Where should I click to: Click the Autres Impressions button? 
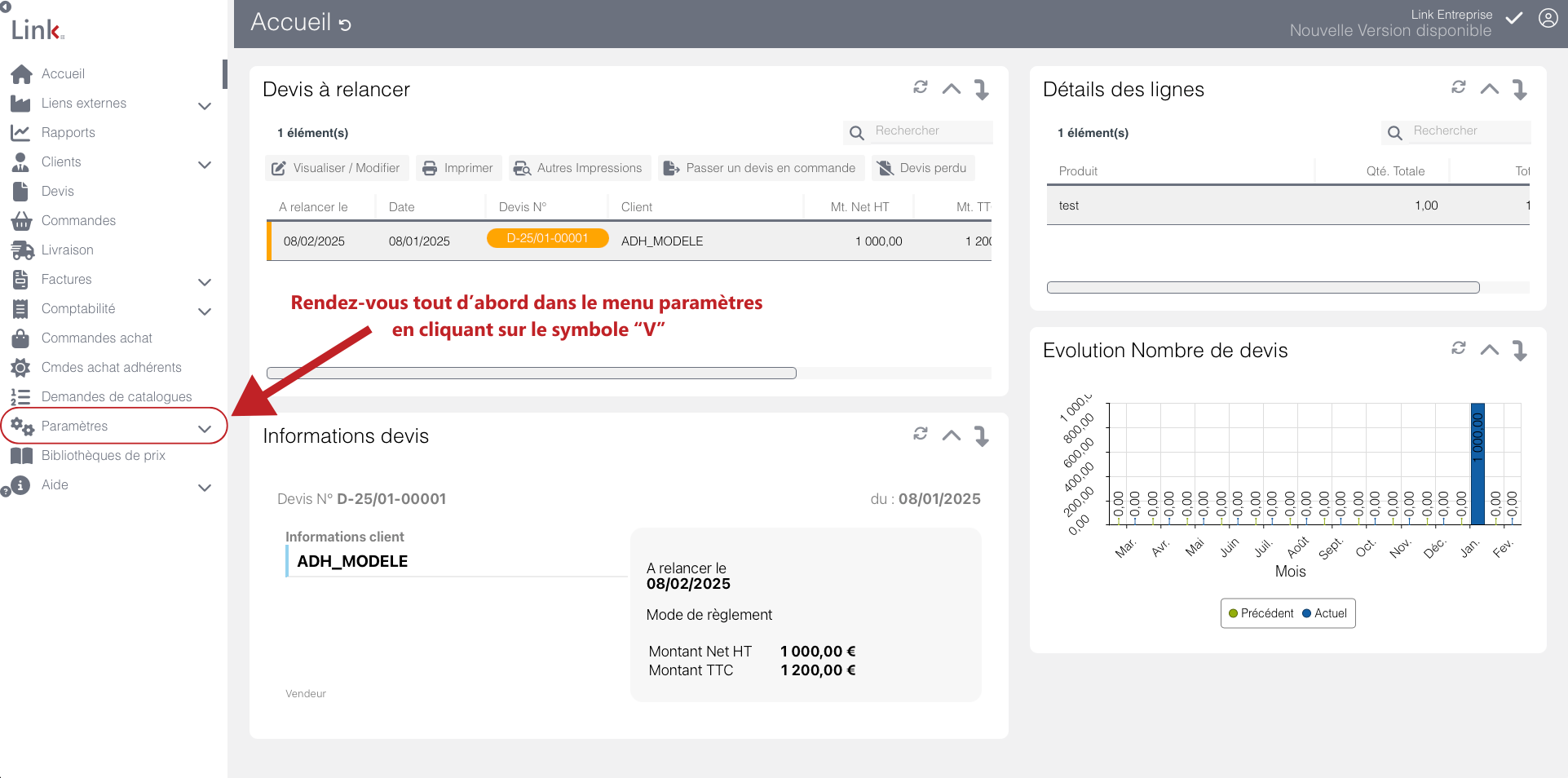[x=579, y=168]
